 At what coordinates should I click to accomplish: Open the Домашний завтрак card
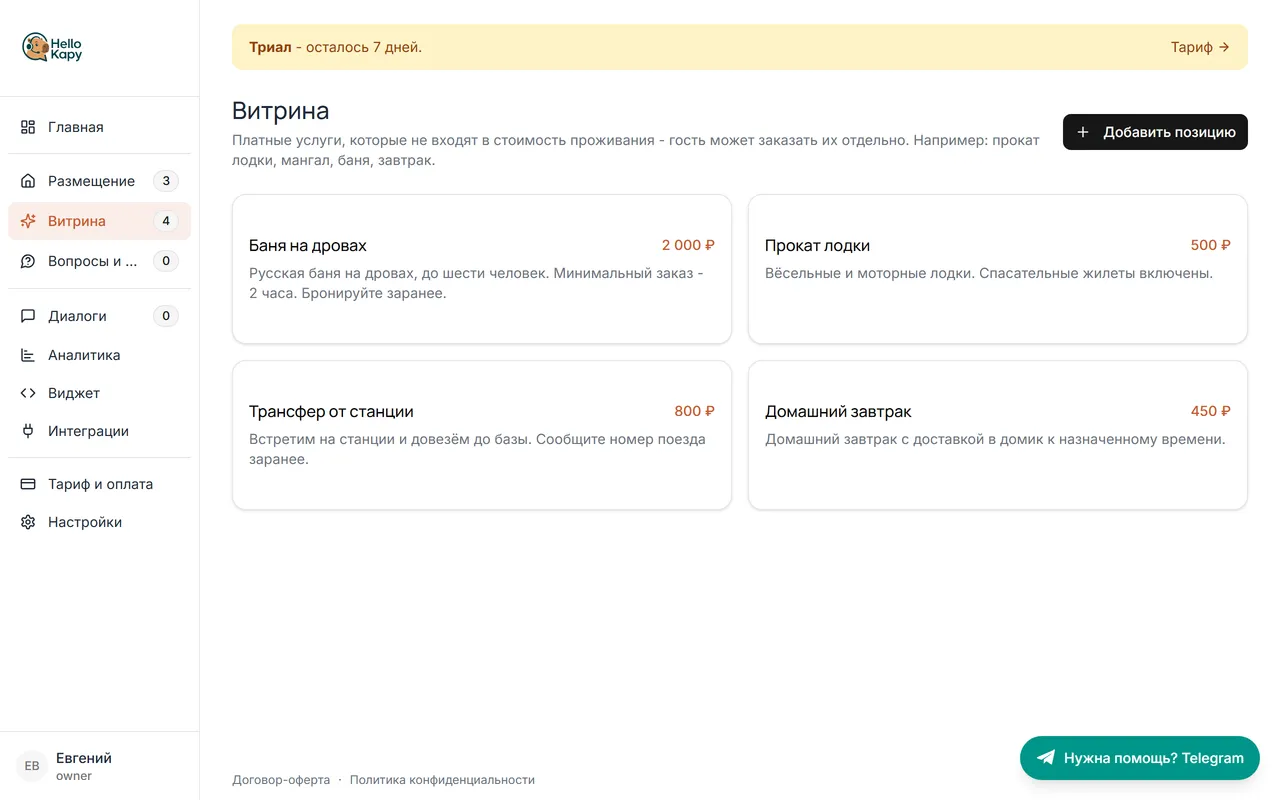pyautogui.click(x=998, y=435)
